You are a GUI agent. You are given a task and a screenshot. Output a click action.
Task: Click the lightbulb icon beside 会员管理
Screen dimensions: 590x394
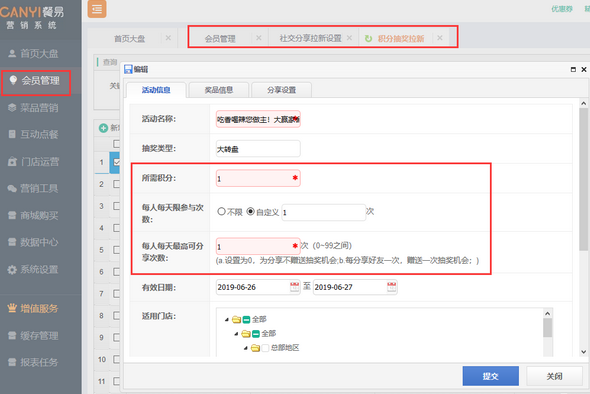13,80
